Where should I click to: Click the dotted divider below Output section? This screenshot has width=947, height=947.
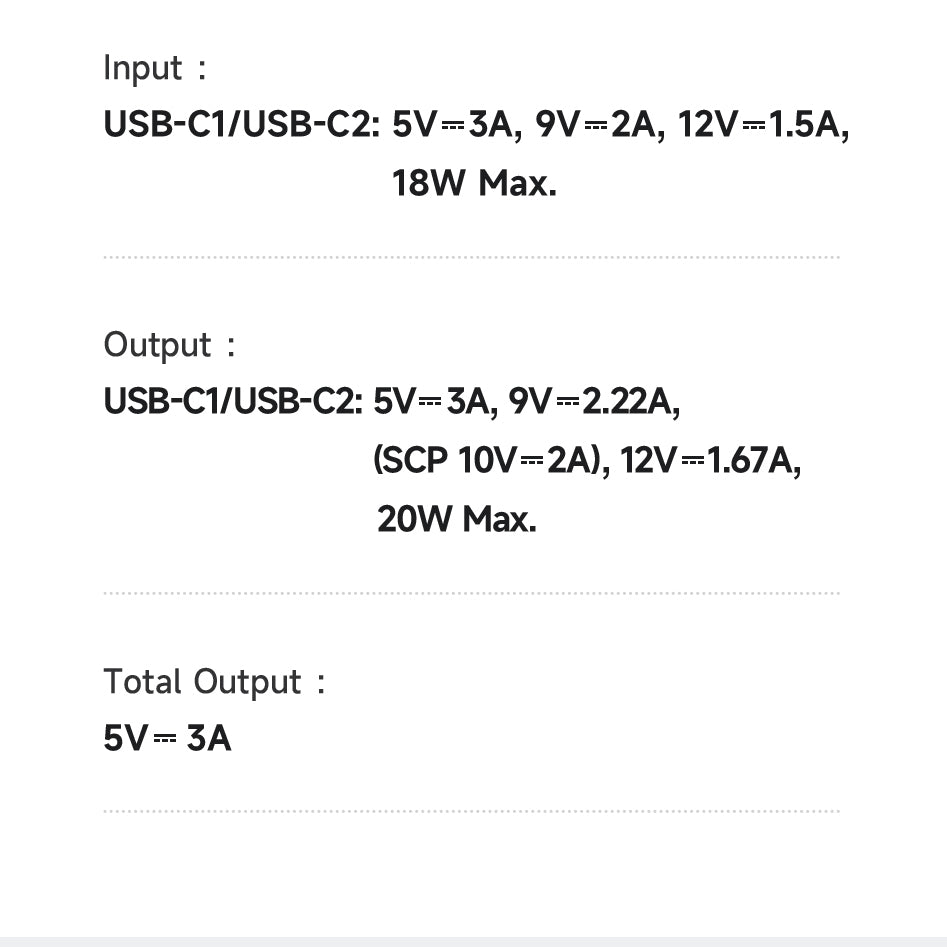click(472, 593)
